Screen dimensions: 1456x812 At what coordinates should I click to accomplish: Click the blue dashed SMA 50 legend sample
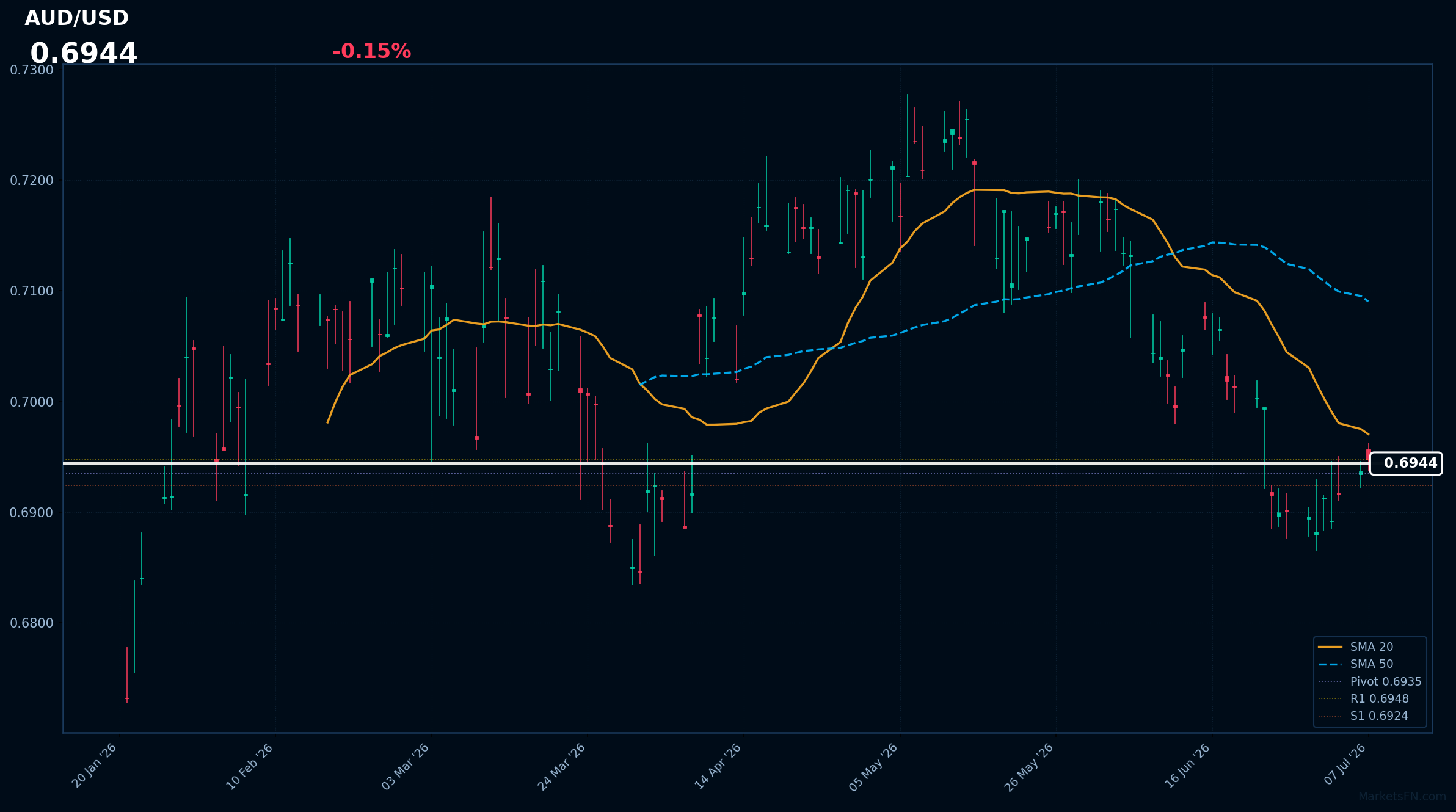coord(1330,664)
